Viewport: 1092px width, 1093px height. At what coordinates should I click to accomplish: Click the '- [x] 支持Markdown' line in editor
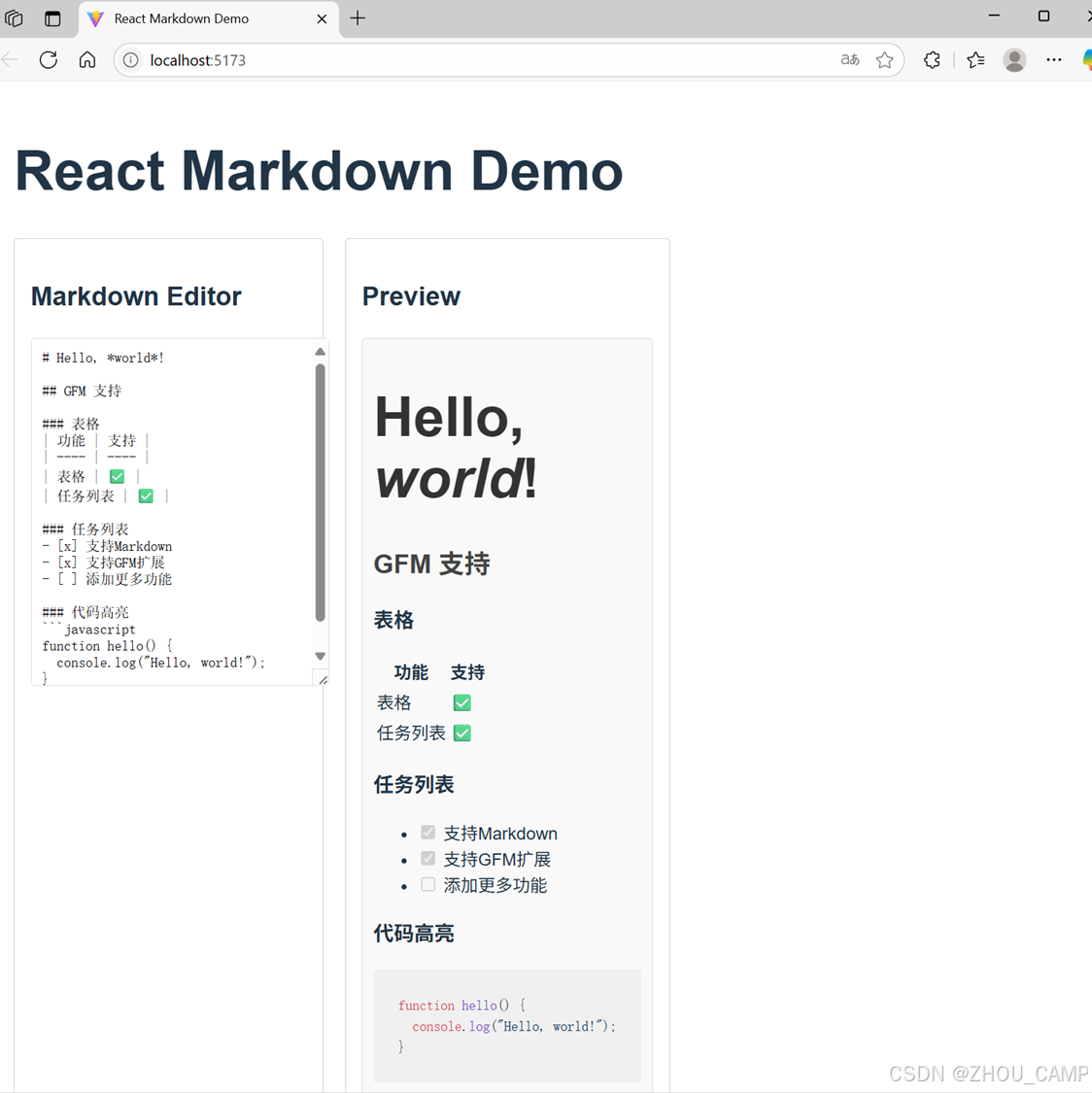pyautogui.click(x=107, y=546)
